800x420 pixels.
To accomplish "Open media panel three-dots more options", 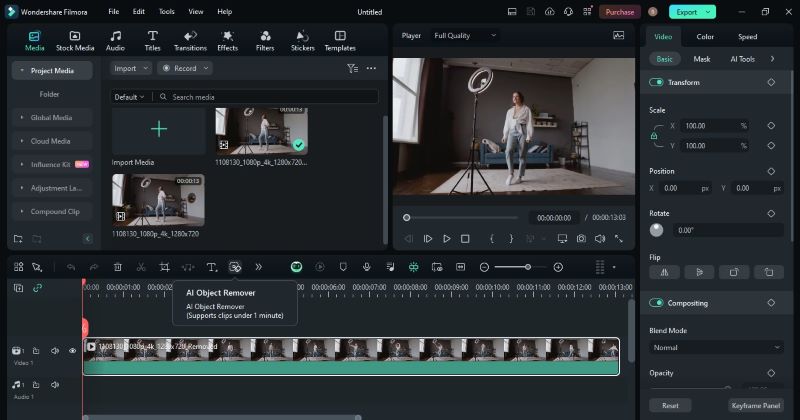I will tap(371, 68).
